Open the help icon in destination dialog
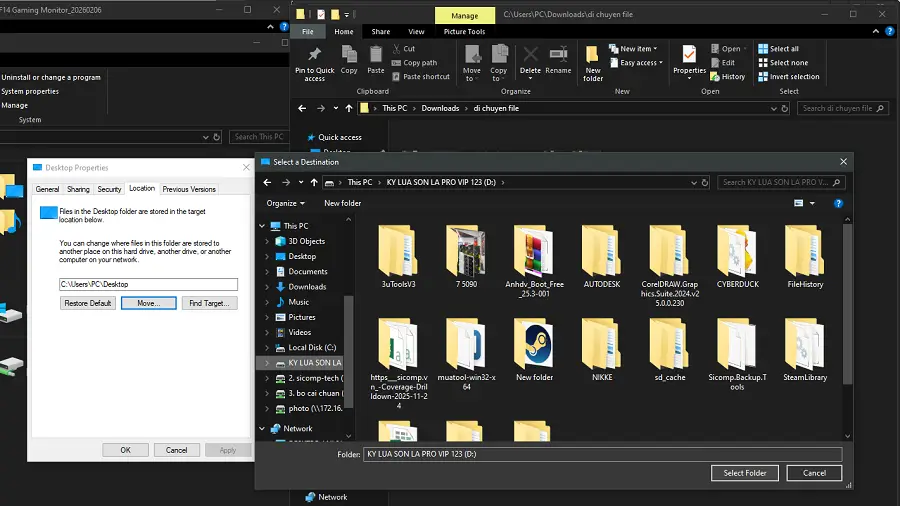 click(838, 203)
